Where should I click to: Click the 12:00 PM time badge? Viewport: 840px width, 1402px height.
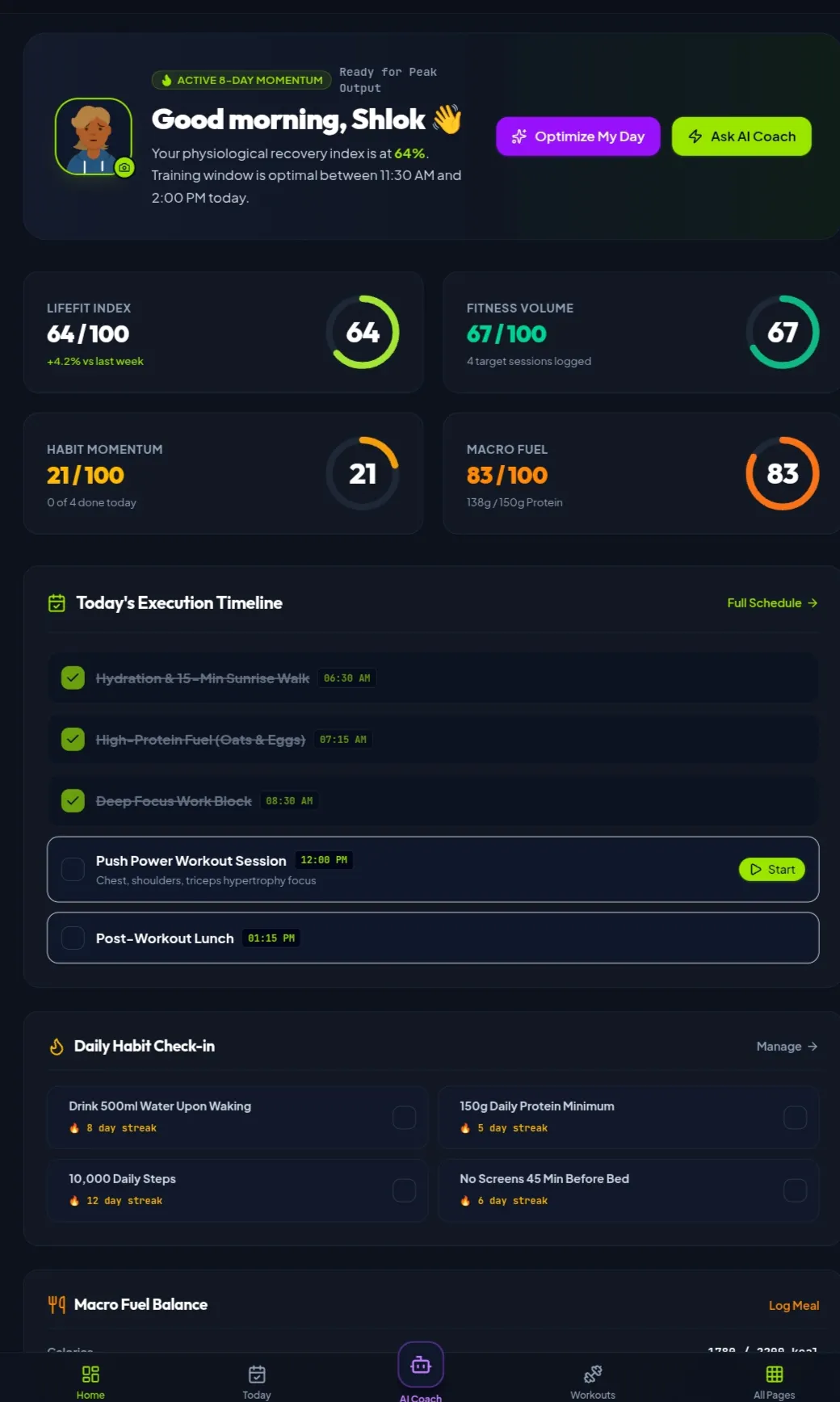[x=324, y=860]
